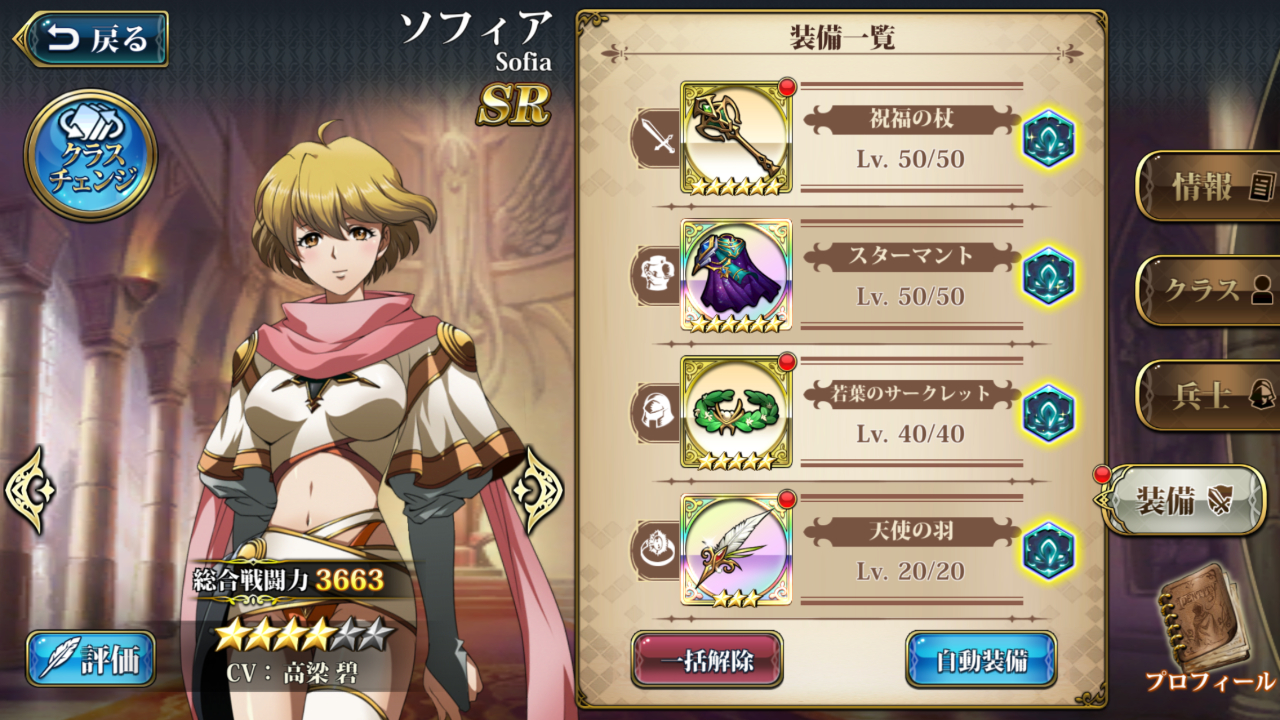Tap the hexagon enhance icon beside 祝福の杖

[x=1049, y=138]
